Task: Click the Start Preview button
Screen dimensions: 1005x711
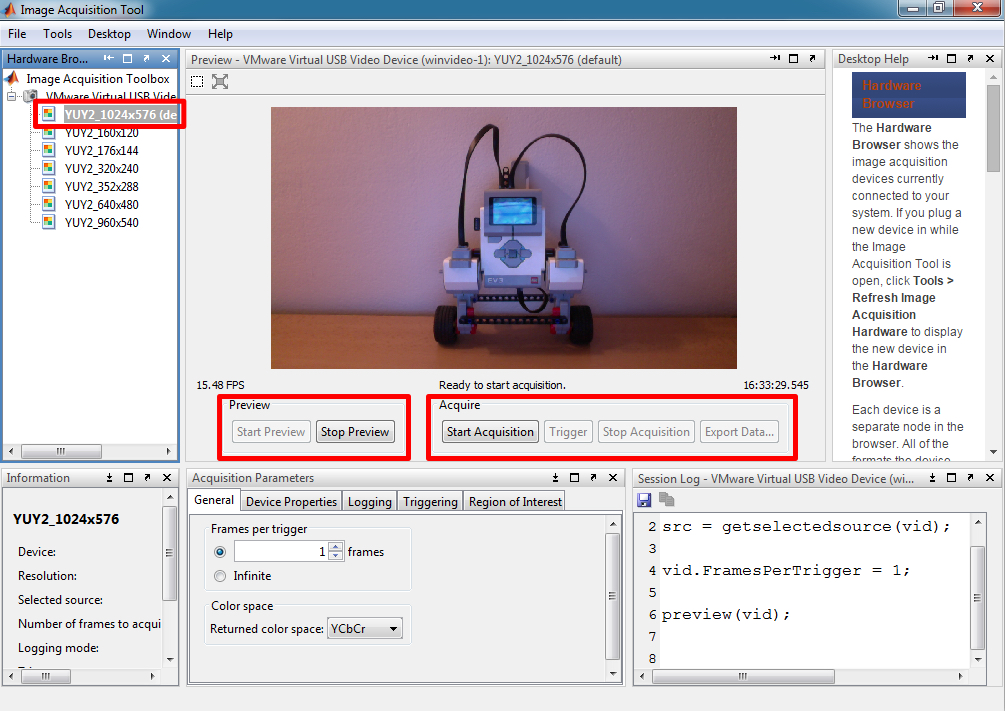Action: (x=271, y=431)
